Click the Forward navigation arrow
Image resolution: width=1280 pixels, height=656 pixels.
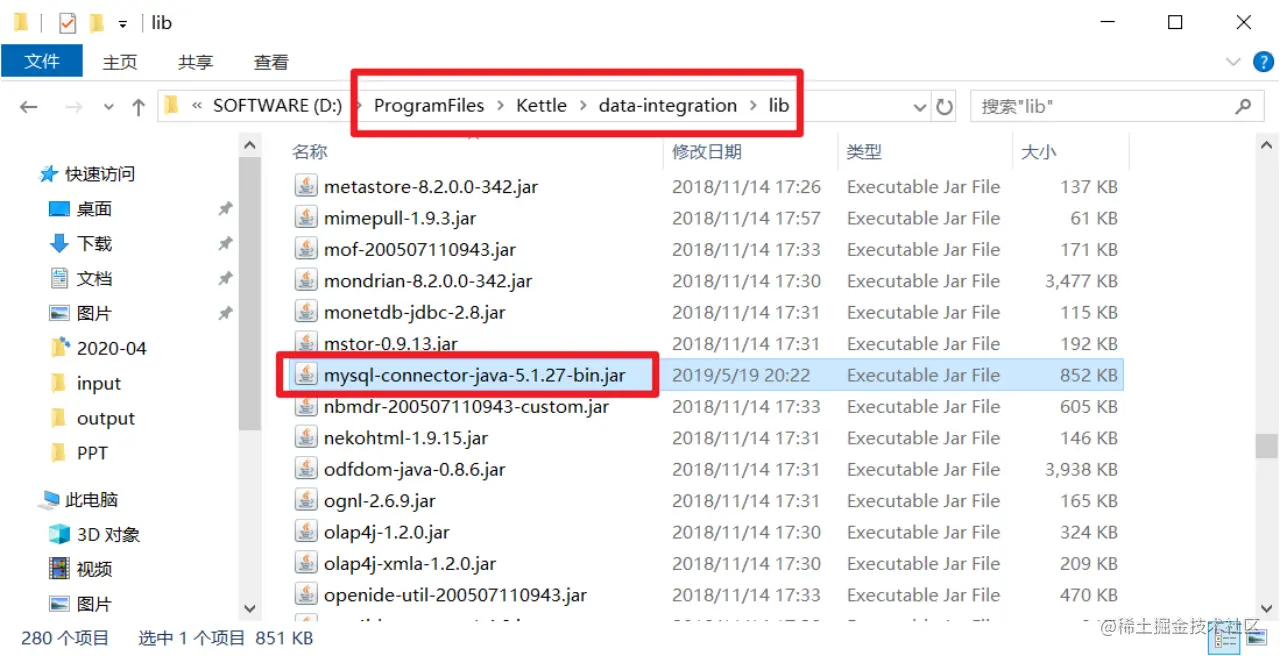[x=73, y=107]
